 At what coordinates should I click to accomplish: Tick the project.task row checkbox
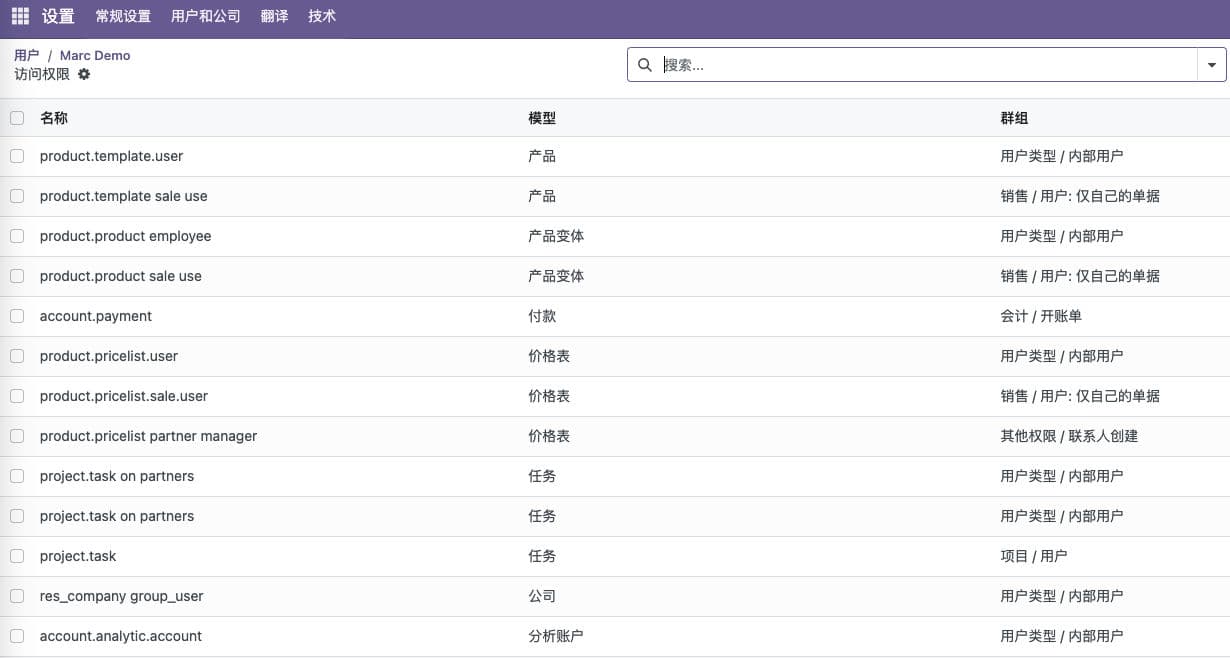pos(17,556)
